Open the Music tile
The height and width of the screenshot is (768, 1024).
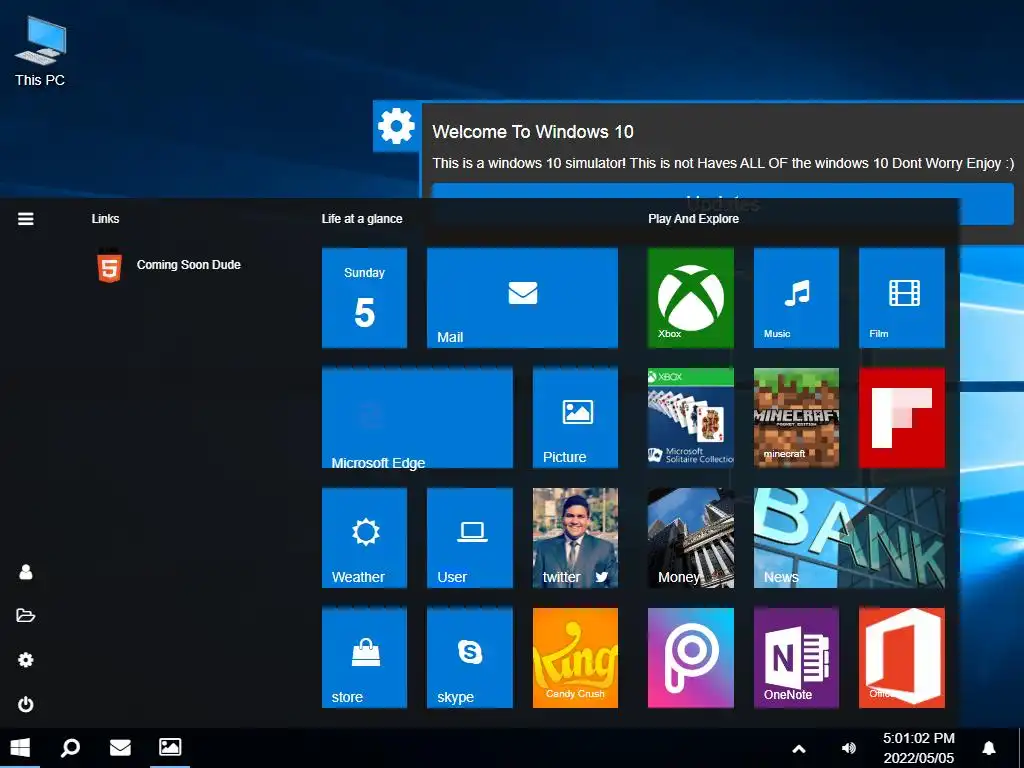[x=796, y=298]
